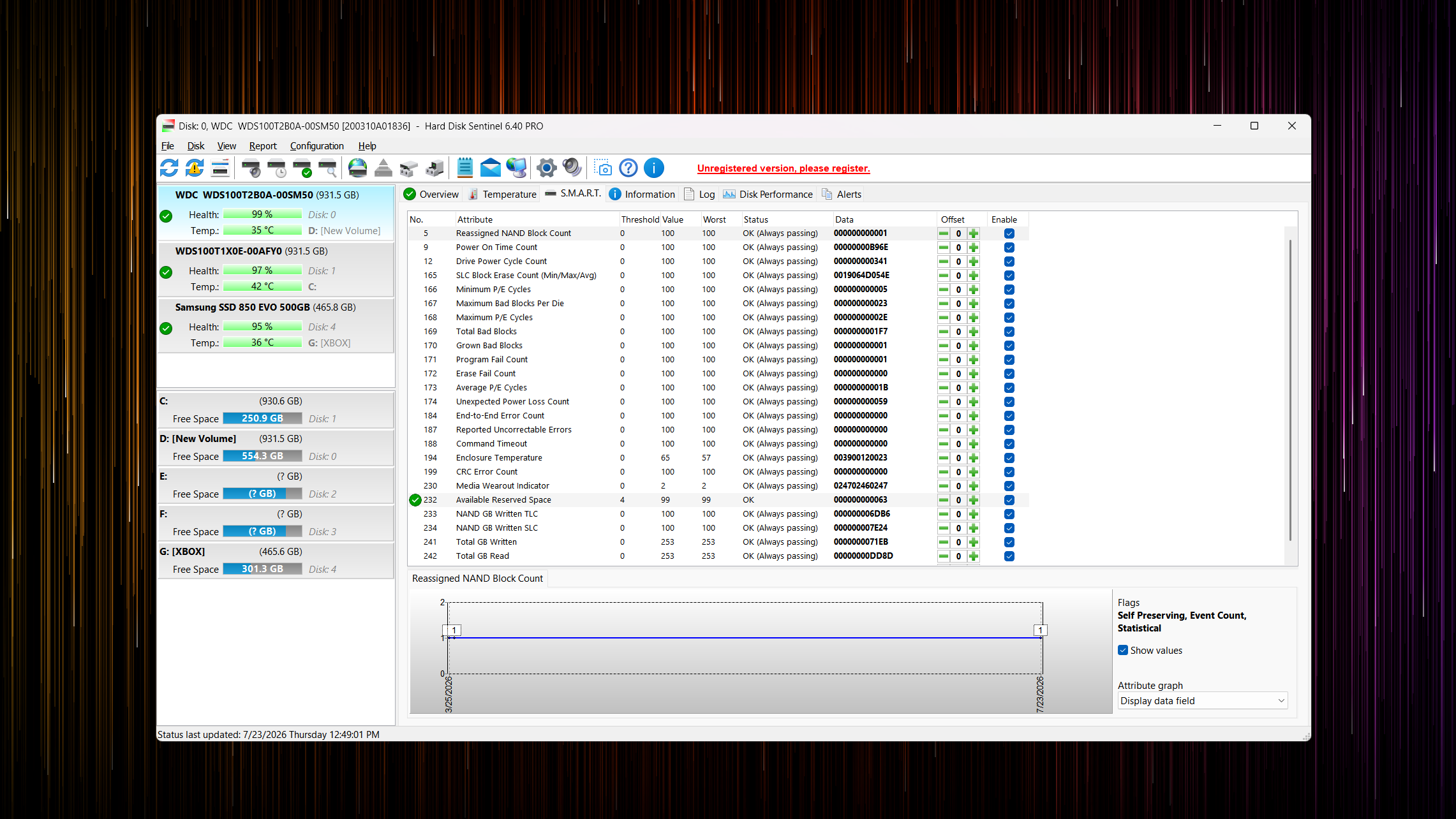Open the Attribute graph dropdown

[x=1203, y=701]
